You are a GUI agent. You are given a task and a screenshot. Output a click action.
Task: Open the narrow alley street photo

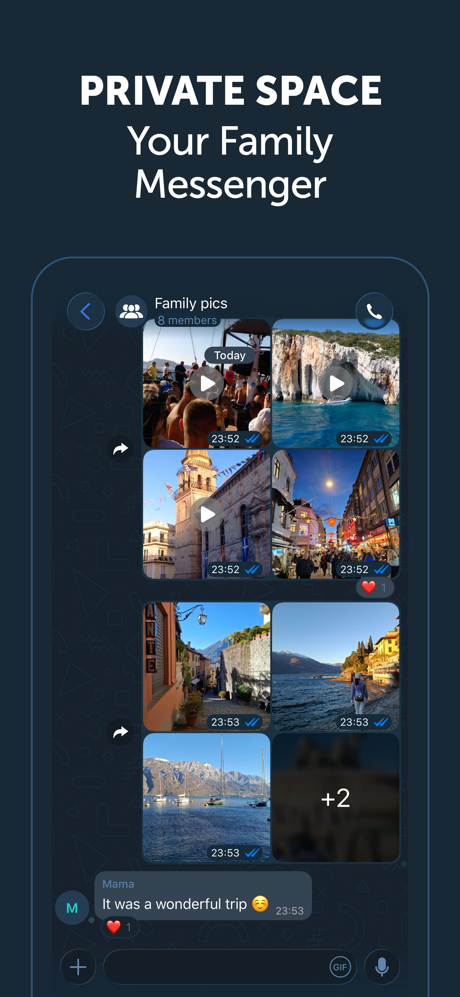point(207,666)
